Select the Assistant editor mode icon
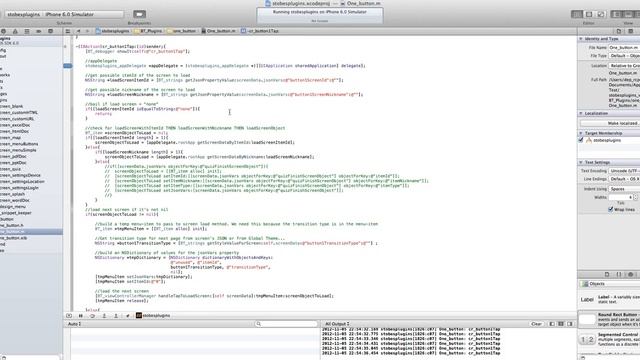 (x=589, y=14)
